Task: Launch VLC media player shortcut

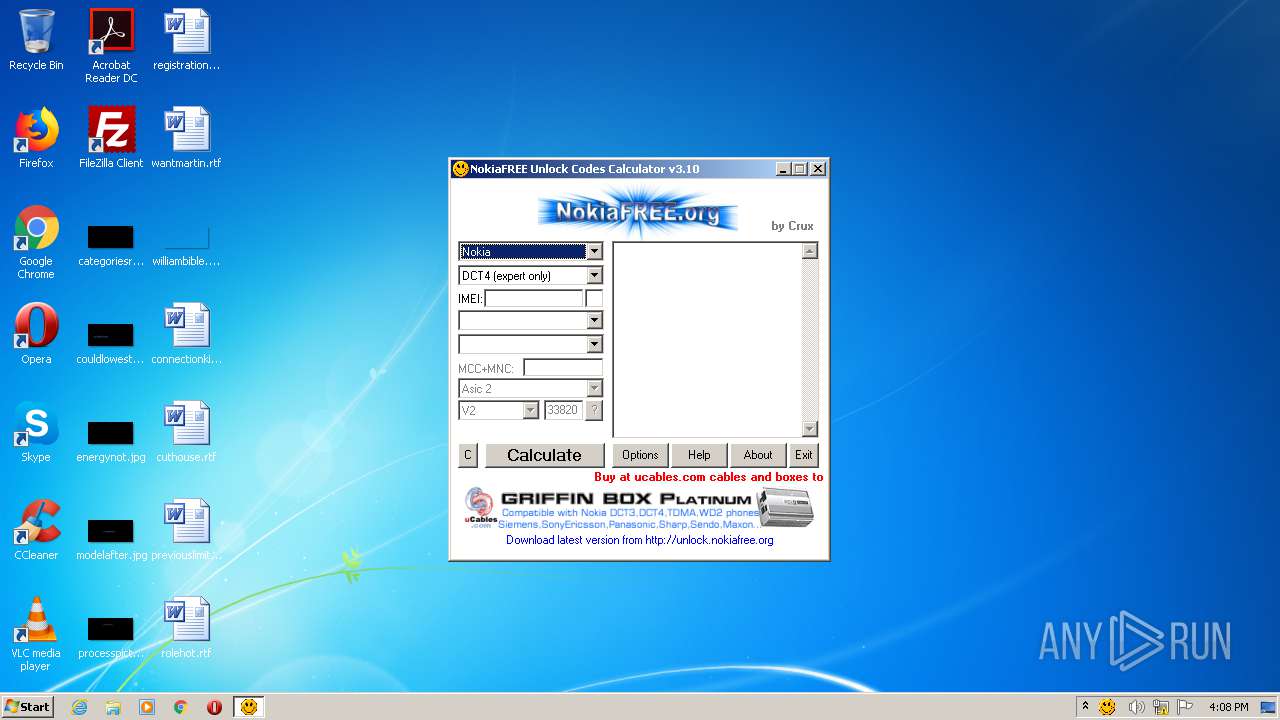Action: [36, 634]
